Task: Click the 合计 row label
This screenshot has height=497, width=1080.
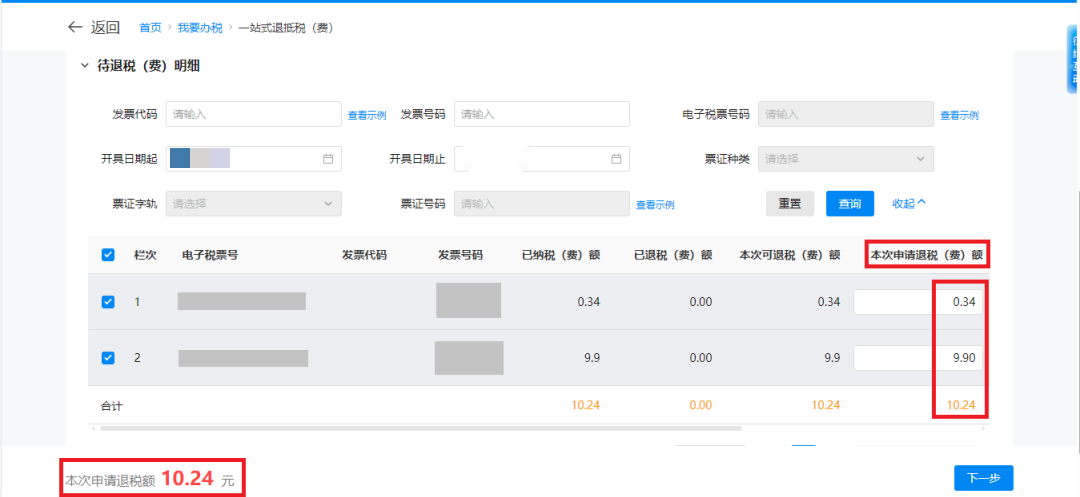Action: click(112, 405)
